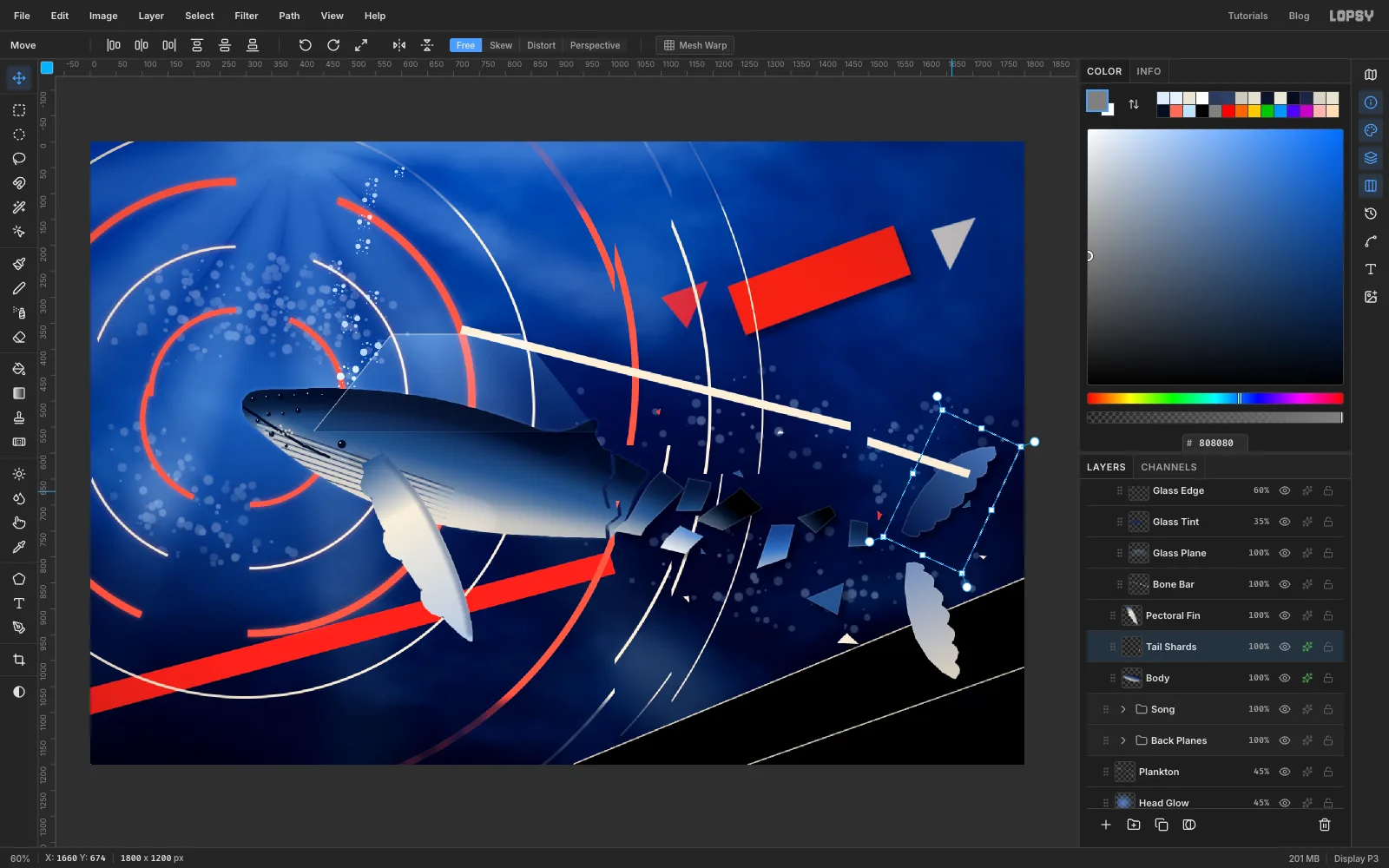Add a new layer group folder
The height and width of the screenshot is (868, 1389).
pos(1134,825)
